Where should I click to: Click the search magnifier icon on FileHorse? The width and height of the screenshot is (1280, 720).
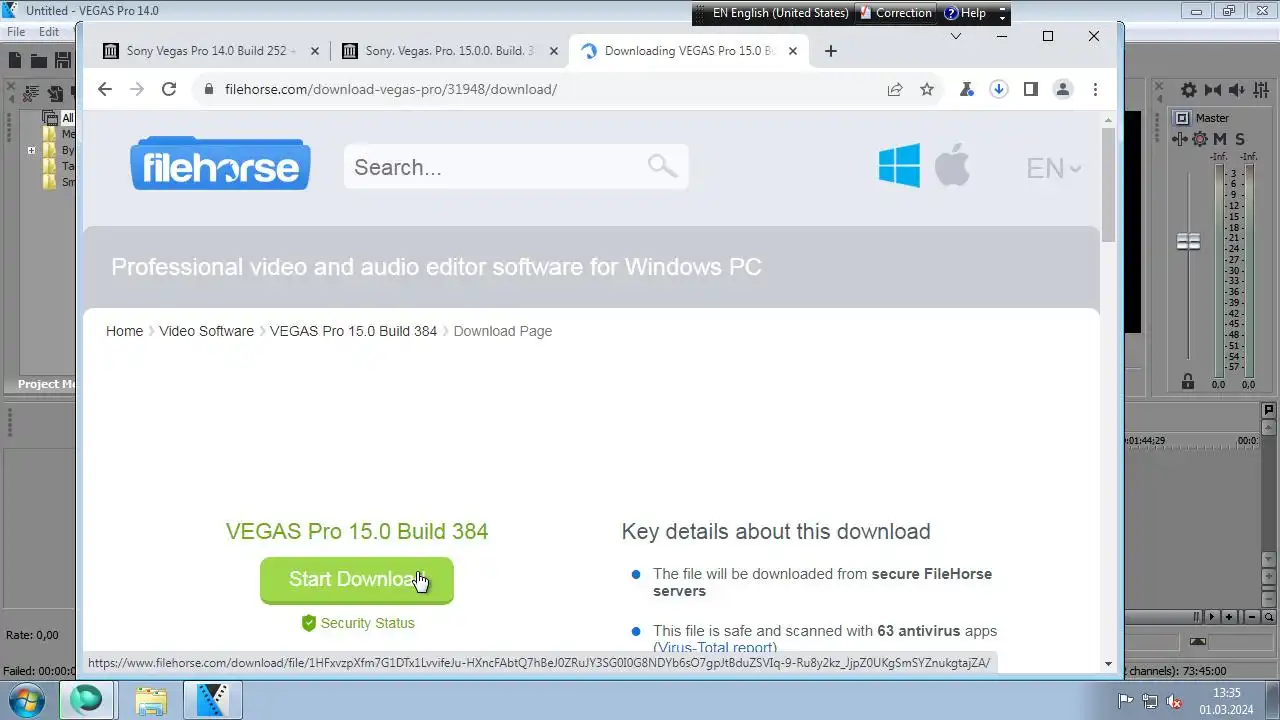pyautogui.click(x=662, y=166)
